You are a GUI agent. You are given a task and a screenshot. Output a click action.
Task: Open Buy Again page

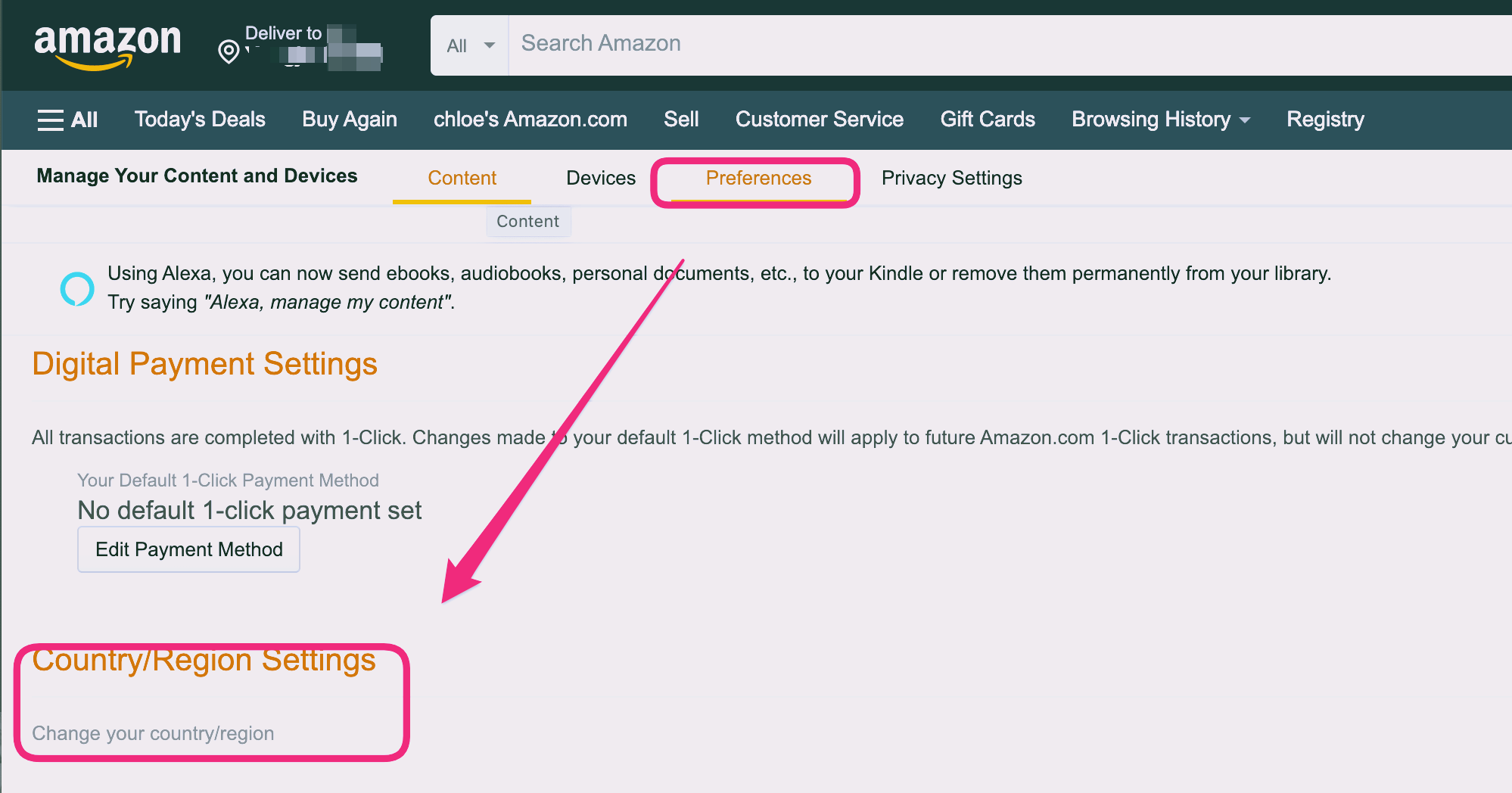tap(350, 120)
